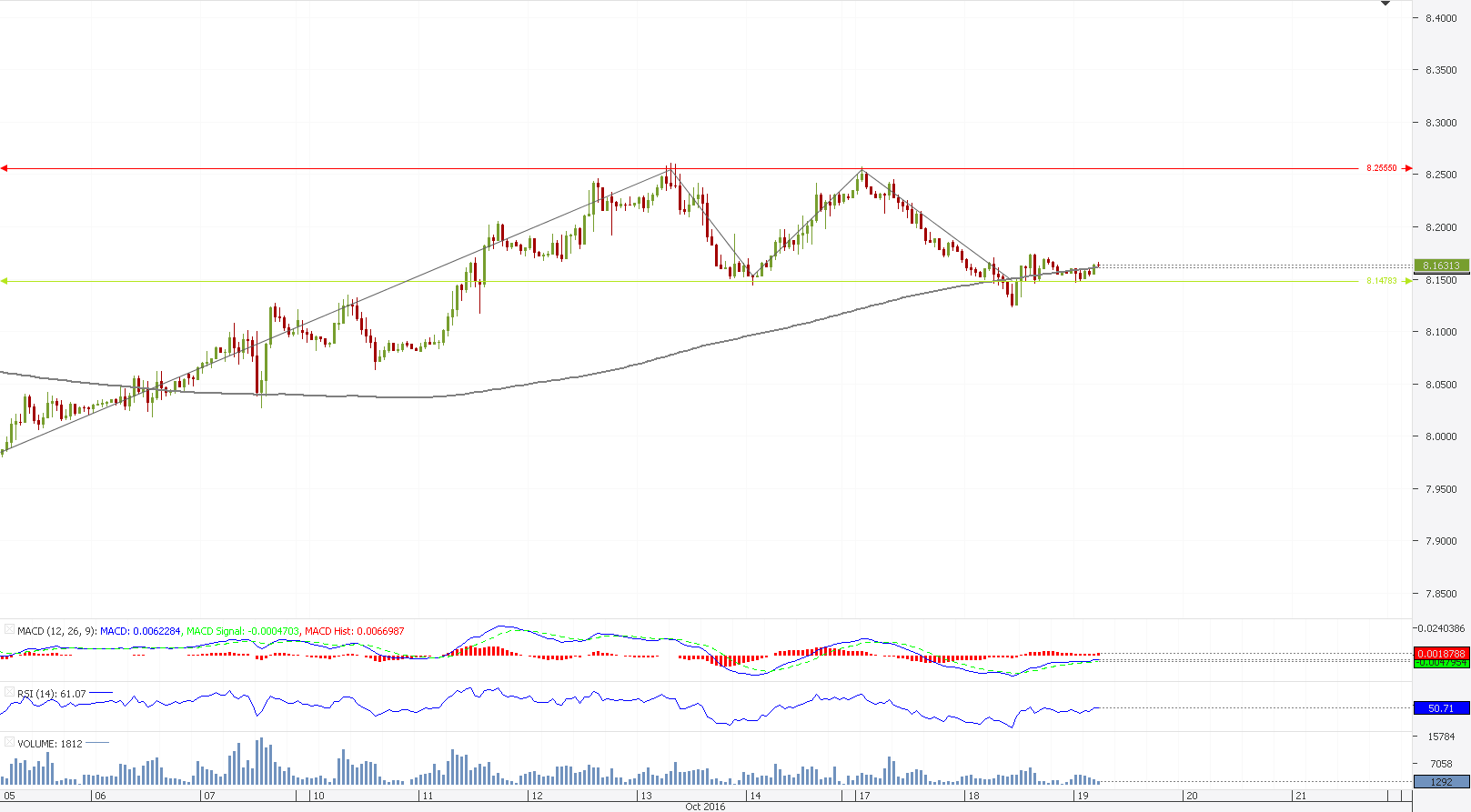Viewport: 1471px width, 812px height.
Task: Click the 8.4000 price axis label
Action: [1441, 18]
